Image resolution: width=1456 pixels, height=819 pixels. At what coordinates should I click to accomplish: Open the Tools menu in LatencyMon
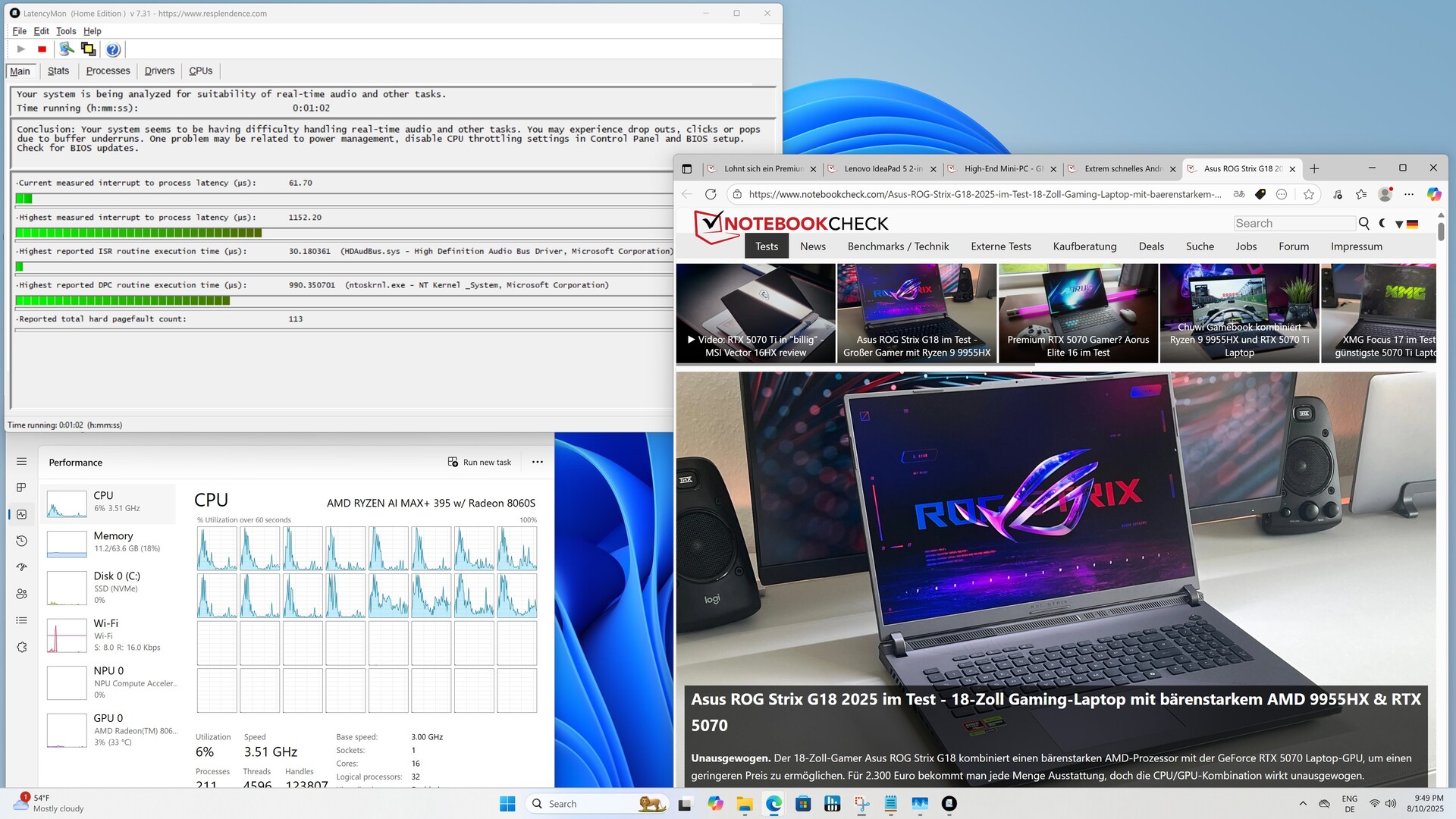[66, 31]
